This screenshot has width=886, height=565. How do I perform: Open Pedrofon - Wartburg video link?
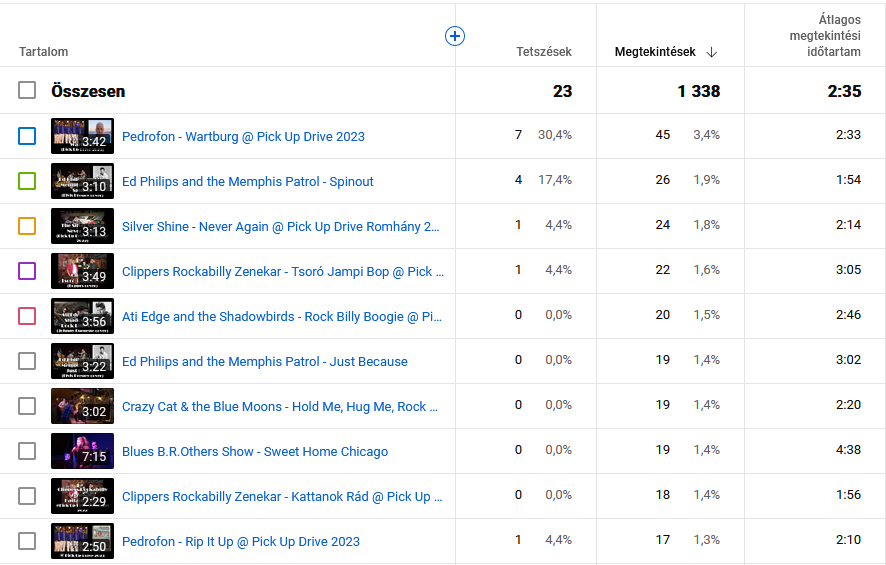[x=243, y=136]
